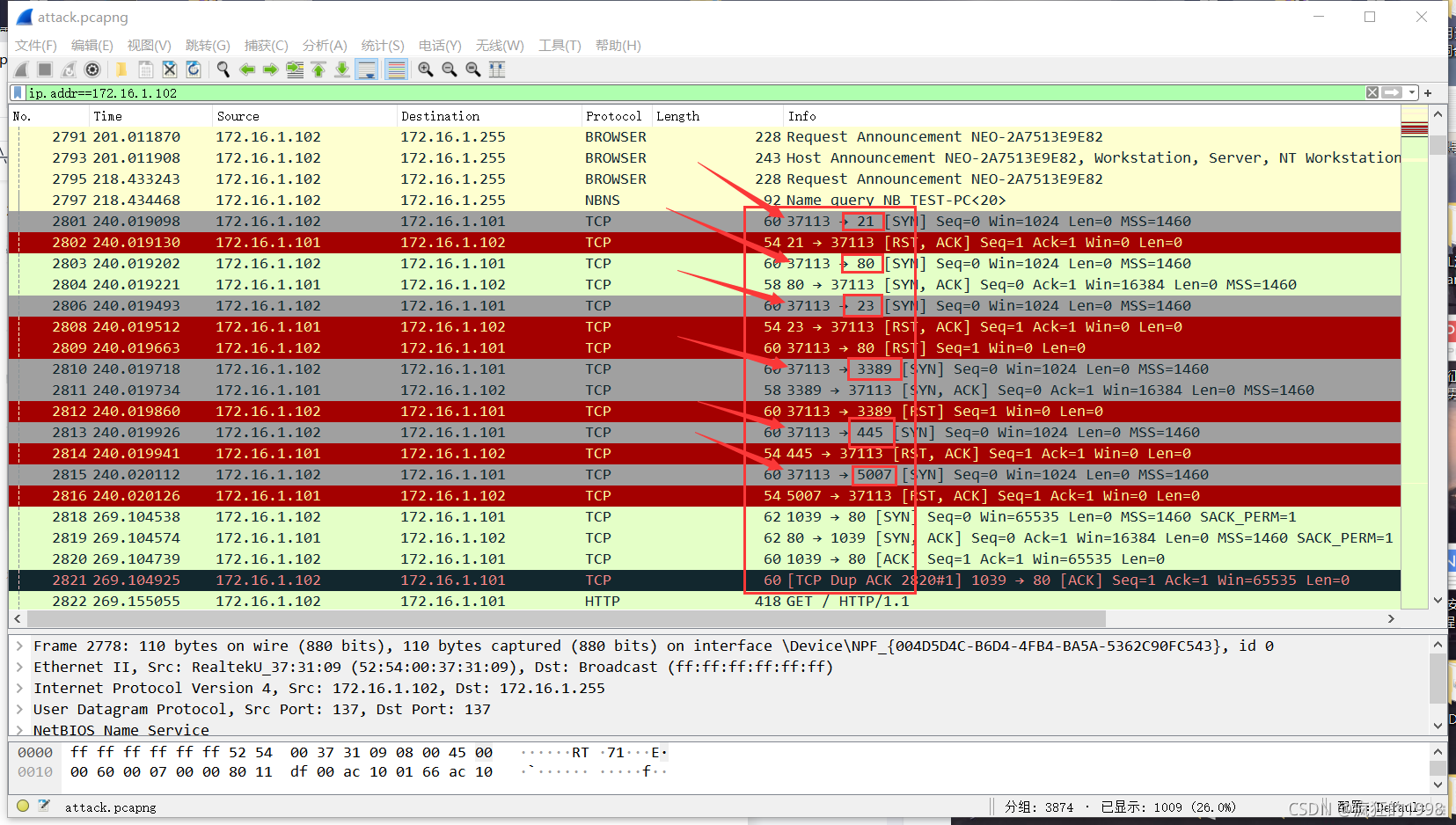This screenshot has height=825, width=1456.
Task: Click the find packet magnifier icon
Action: [x=223, y=69]
